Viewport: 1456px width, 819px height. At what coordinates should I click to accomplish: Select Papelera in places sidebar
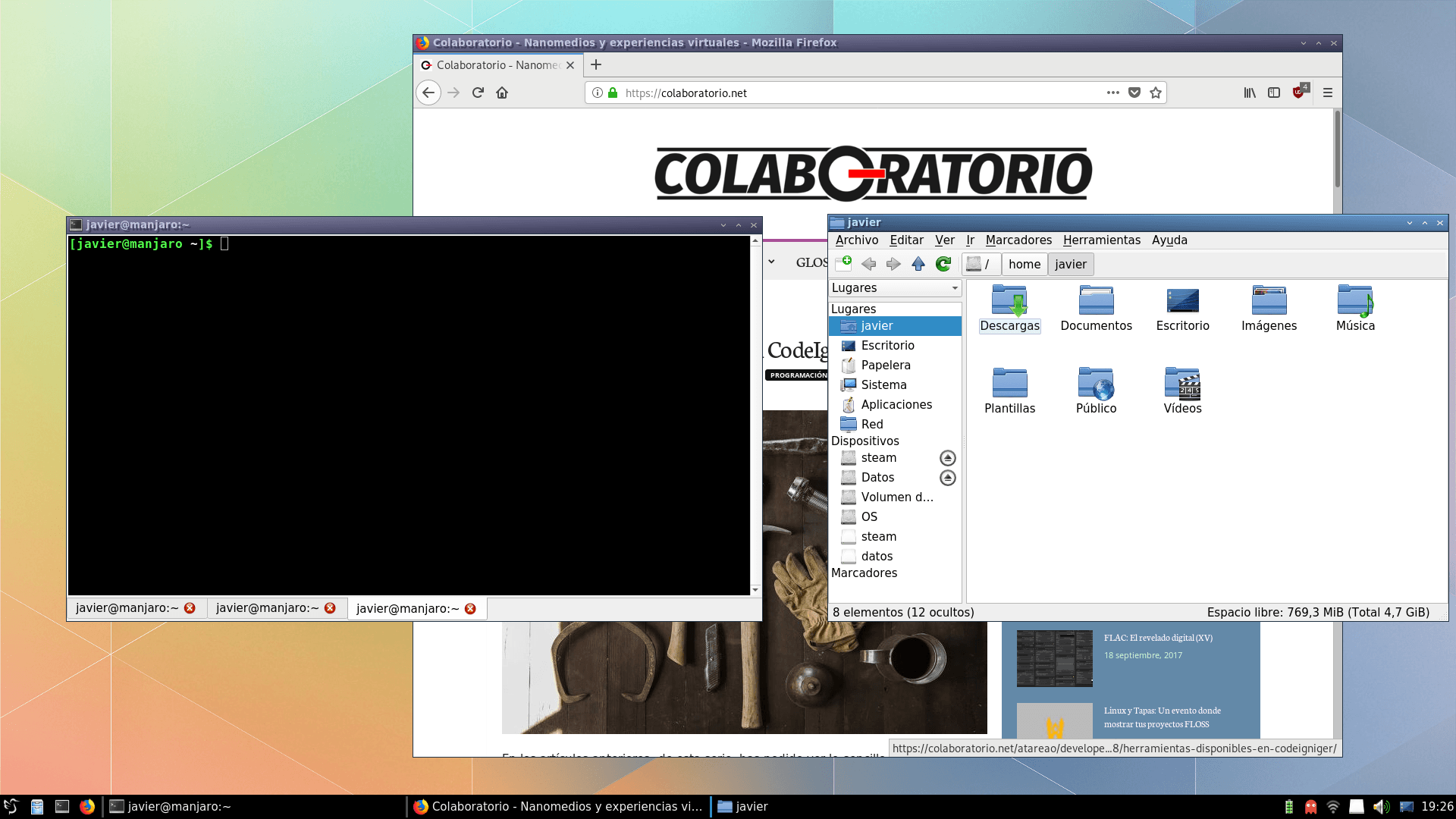click(x=895, y=366)
